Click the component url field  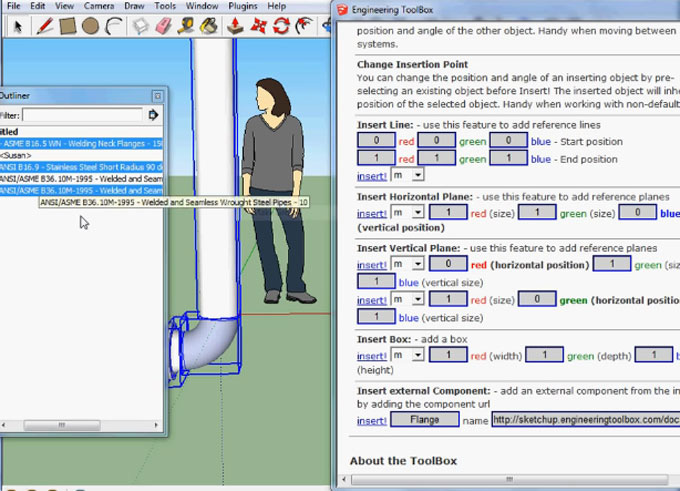pos(585,419)
